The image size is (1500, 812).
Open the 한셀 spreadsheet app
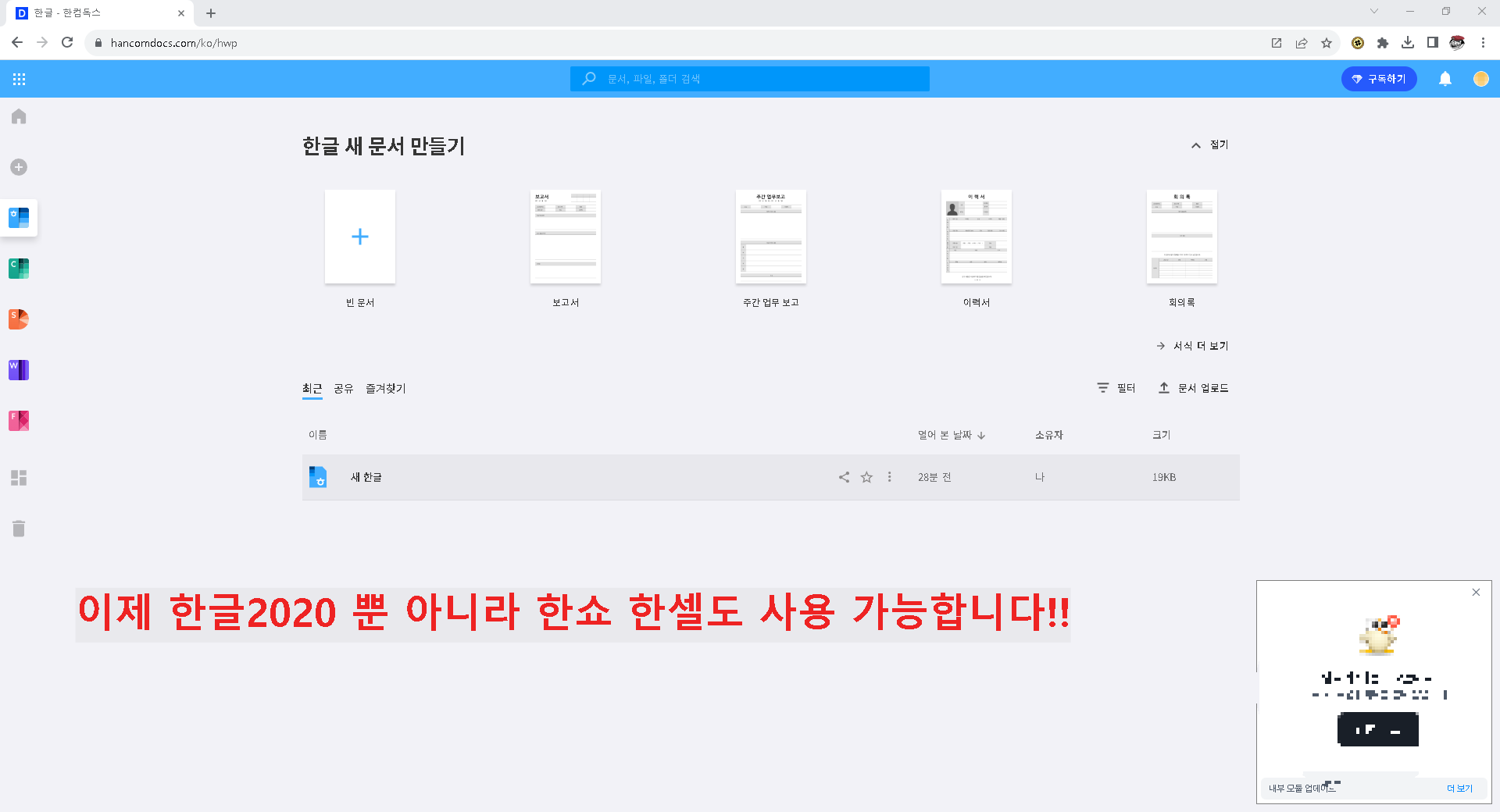point(19,268)
